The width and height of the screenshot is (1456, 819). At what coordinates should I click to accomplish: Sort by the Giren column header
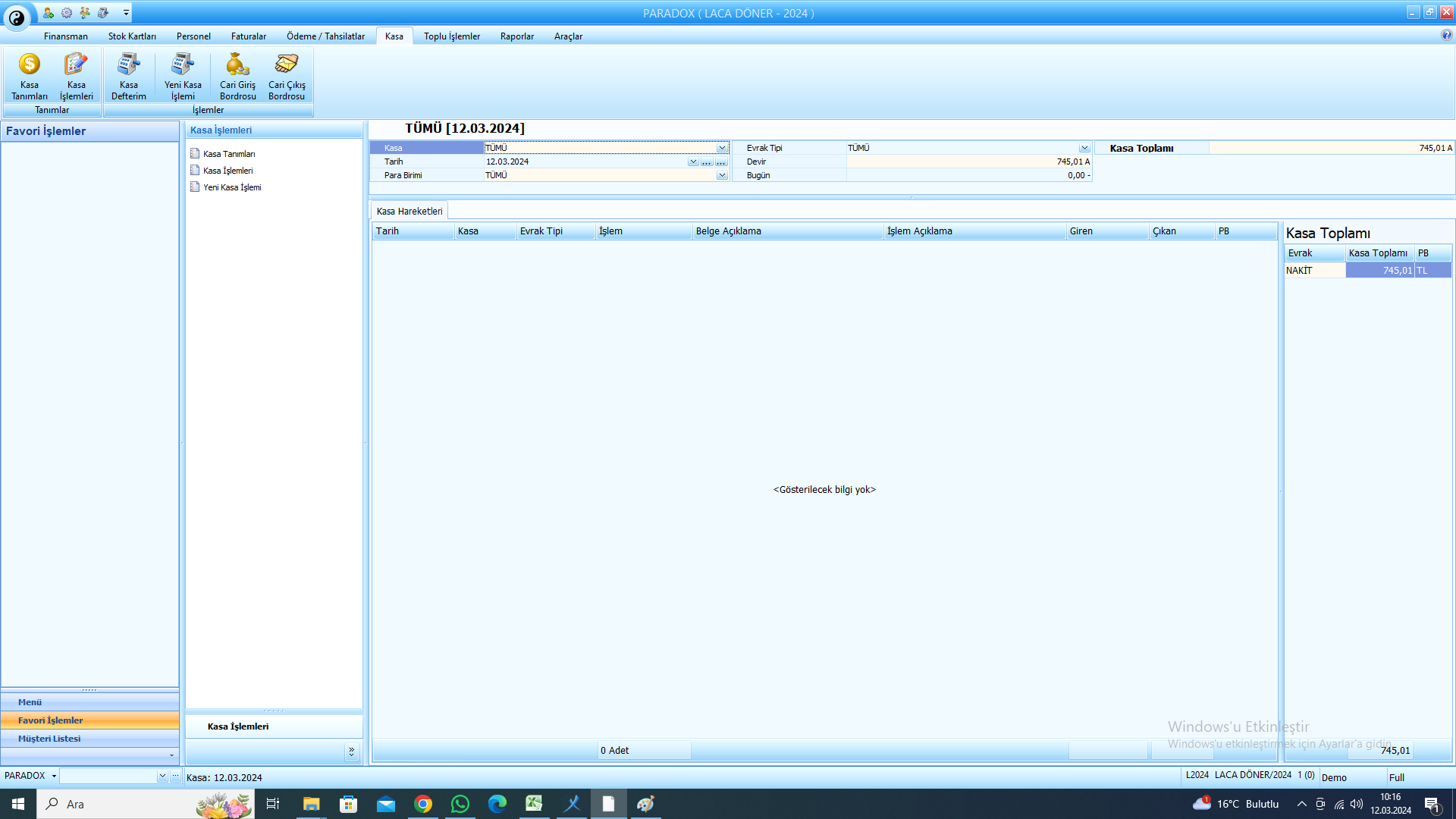(1107, 231)
